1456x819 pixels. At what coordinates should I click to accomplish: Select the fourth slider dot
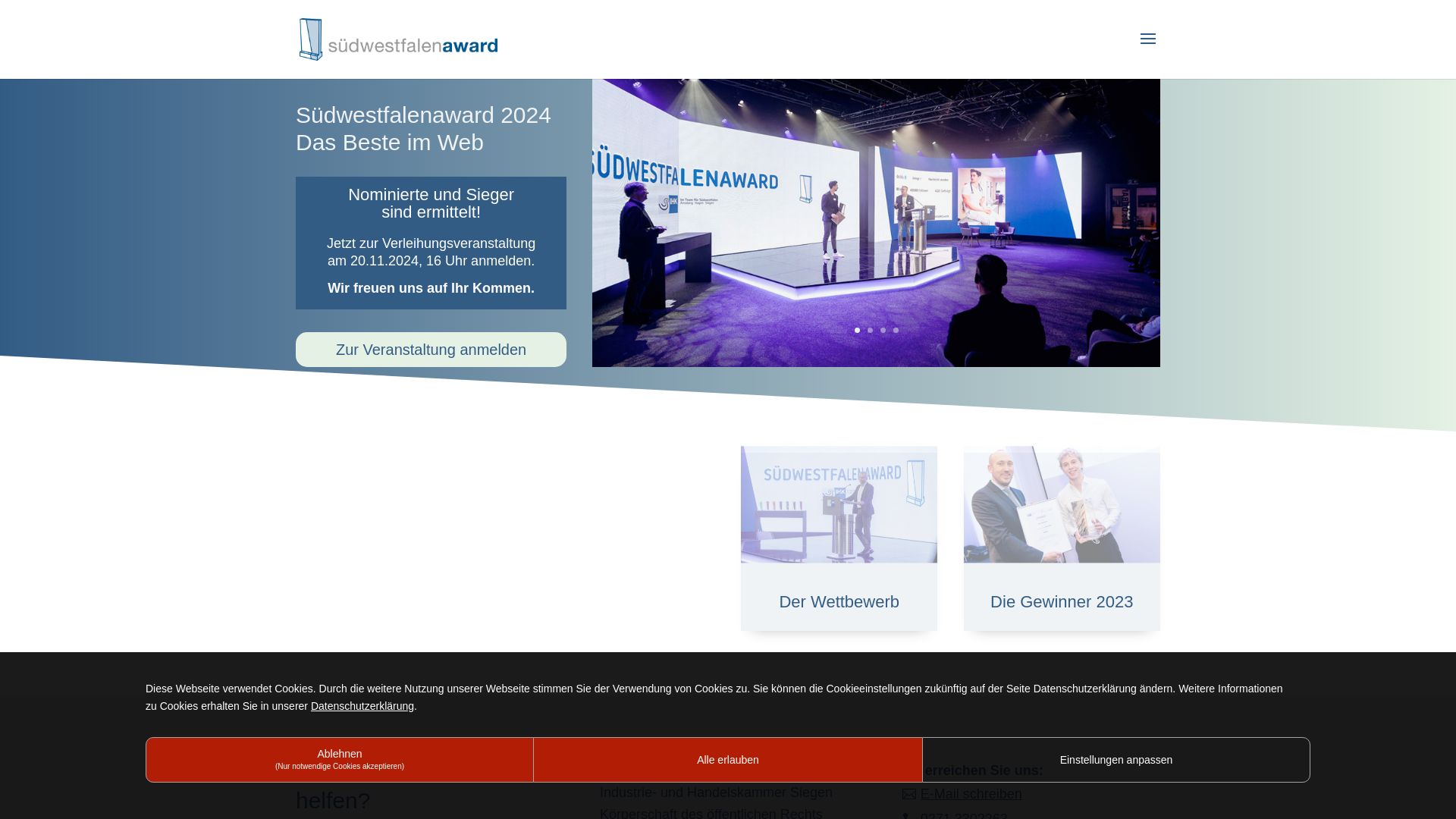click(x=896, y=331)
